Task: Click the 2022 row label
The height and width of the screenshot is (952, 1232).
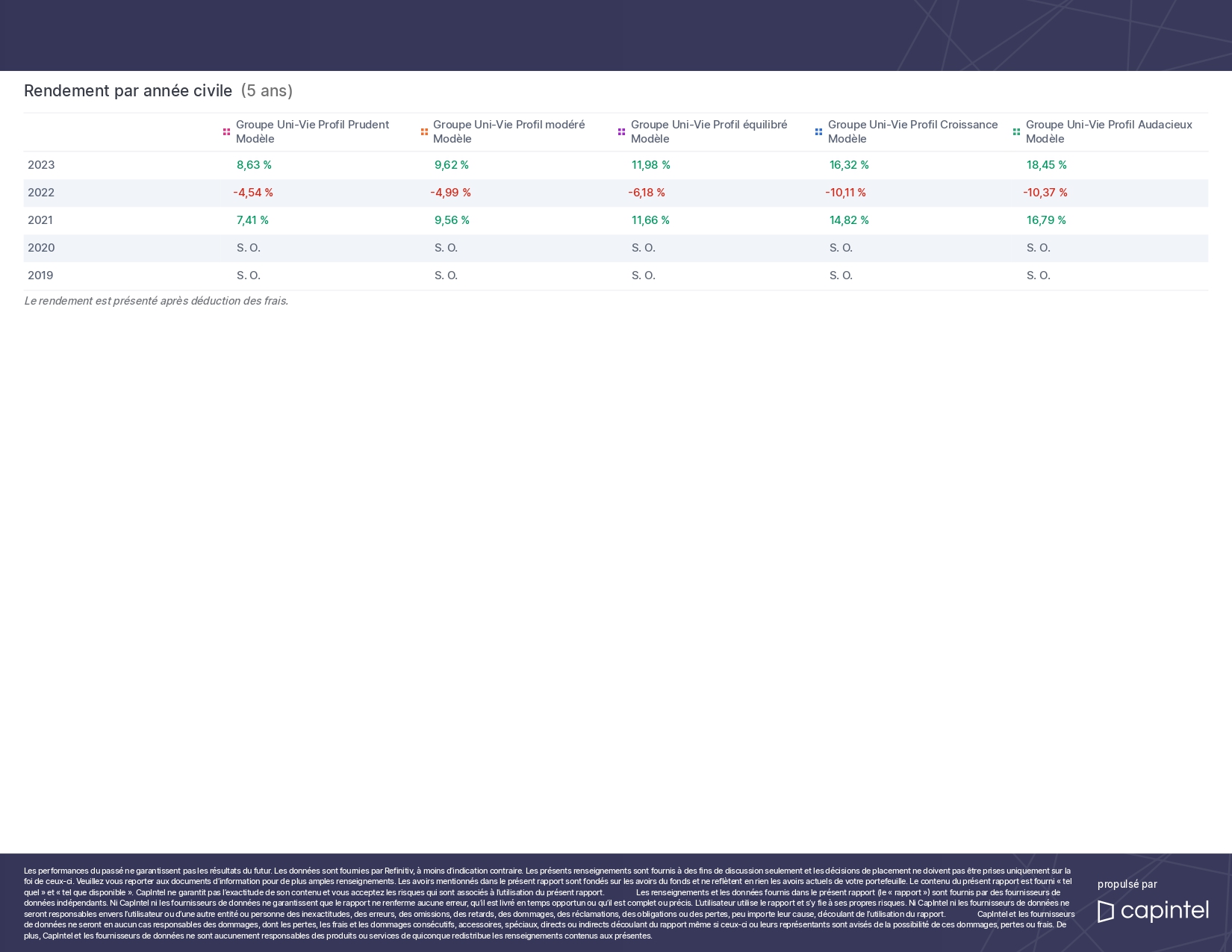Action: 41,193
